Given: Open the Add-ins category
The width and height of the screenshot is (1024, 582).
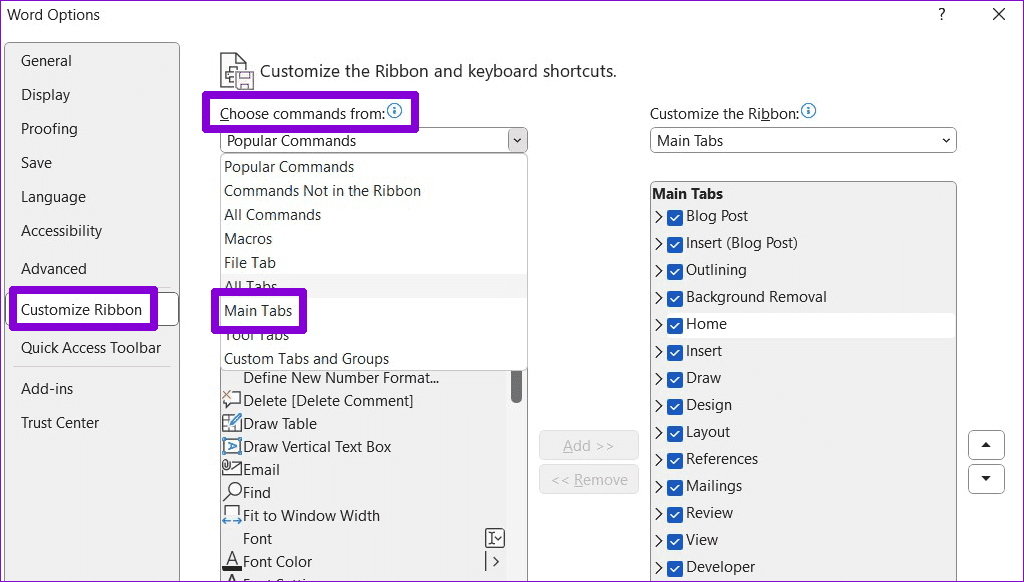Looking at the screenshot, I should 92,389.
